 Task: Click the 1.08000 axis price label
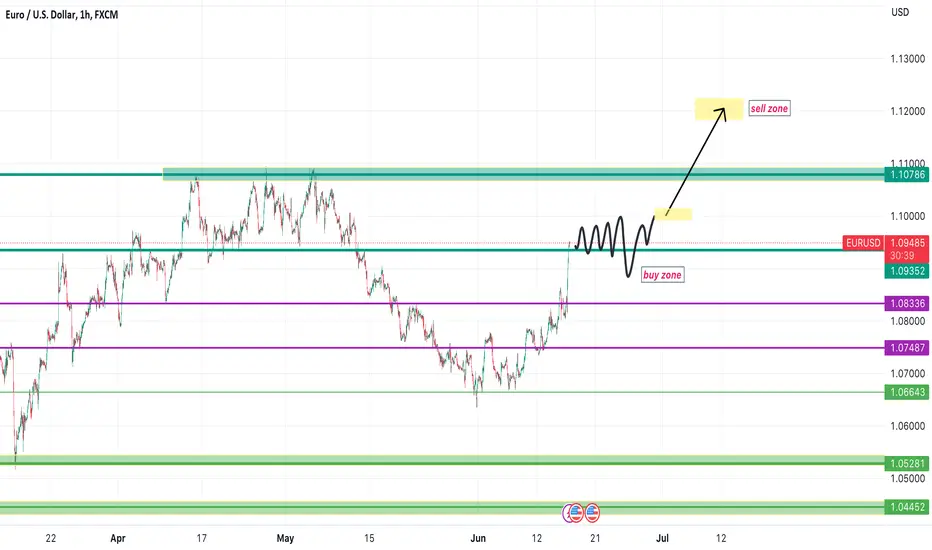click(907, 321)
